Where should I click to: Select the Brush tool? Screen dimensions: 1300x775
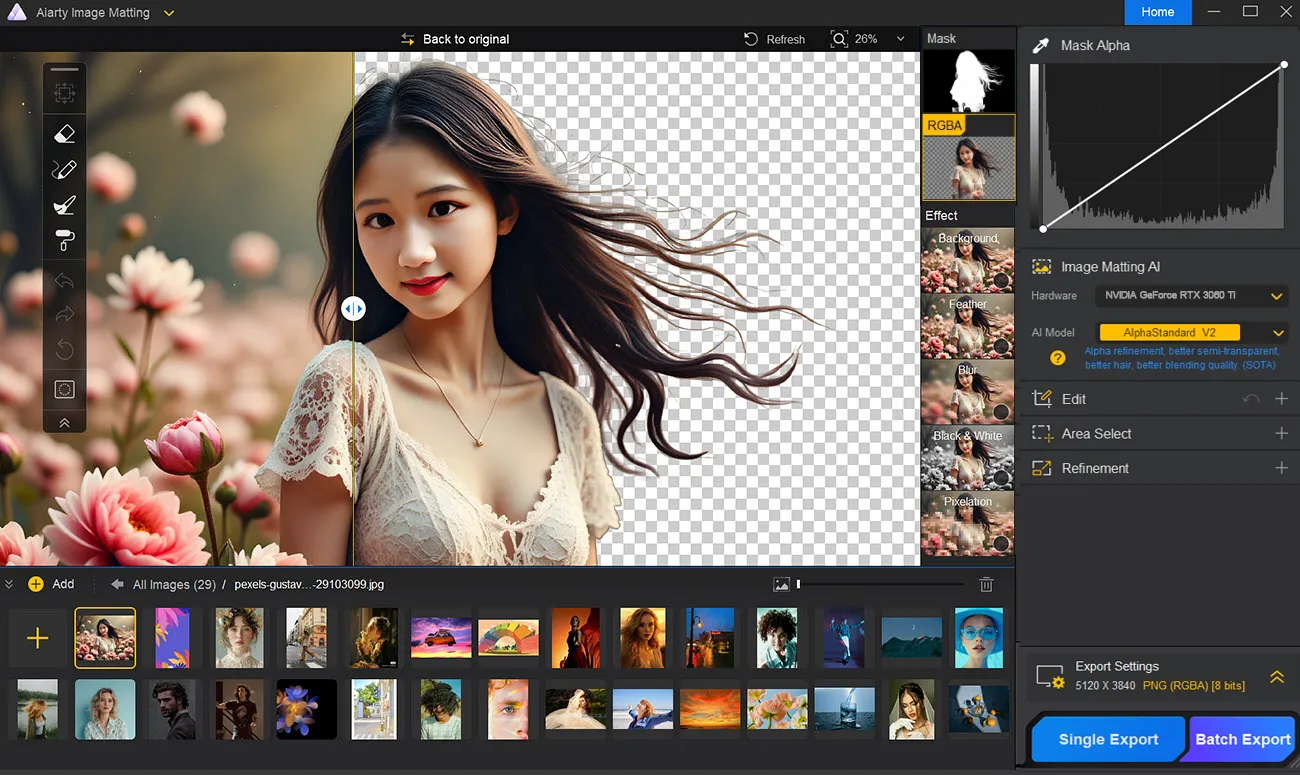click(64, 205)
